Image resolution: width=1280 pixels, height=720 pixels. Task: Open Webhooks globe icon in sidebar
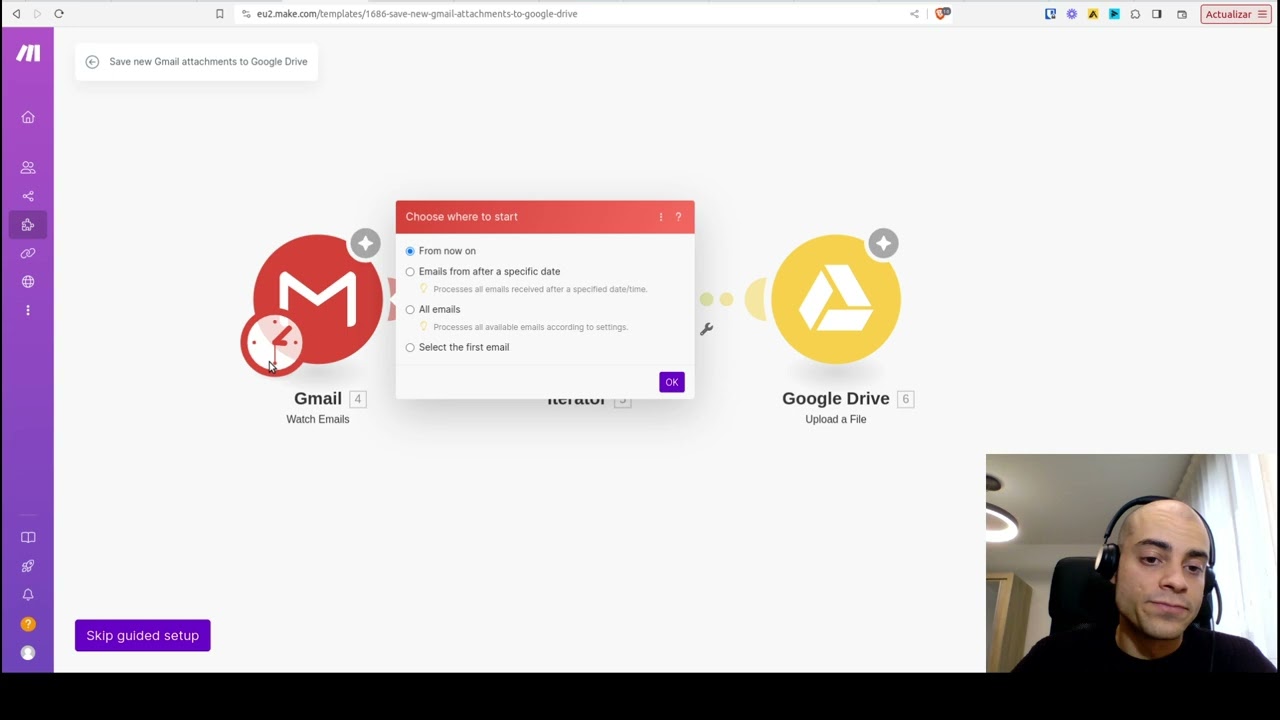coord(28,282)
